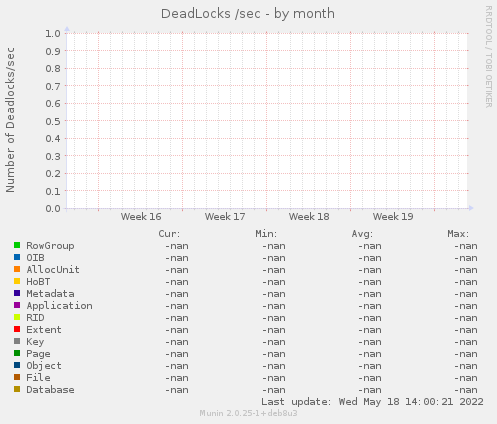Click RowGroup's Cur -nan value
497x424 pixels.
click(x=177, y=246)
